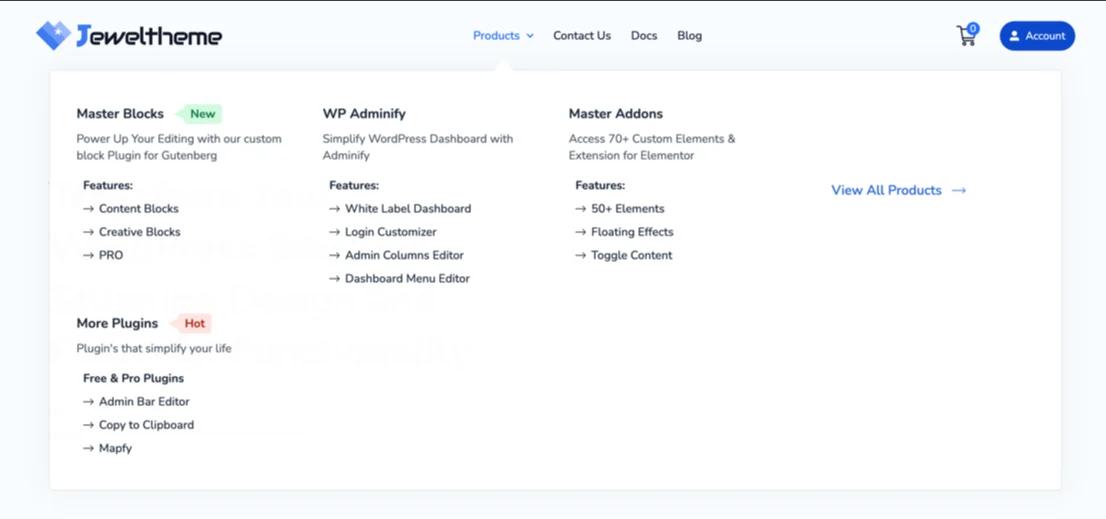Go to the Docs menu item
Image resolution: width=1106 pixels, height=519 pixels.
tap(644, 35)
